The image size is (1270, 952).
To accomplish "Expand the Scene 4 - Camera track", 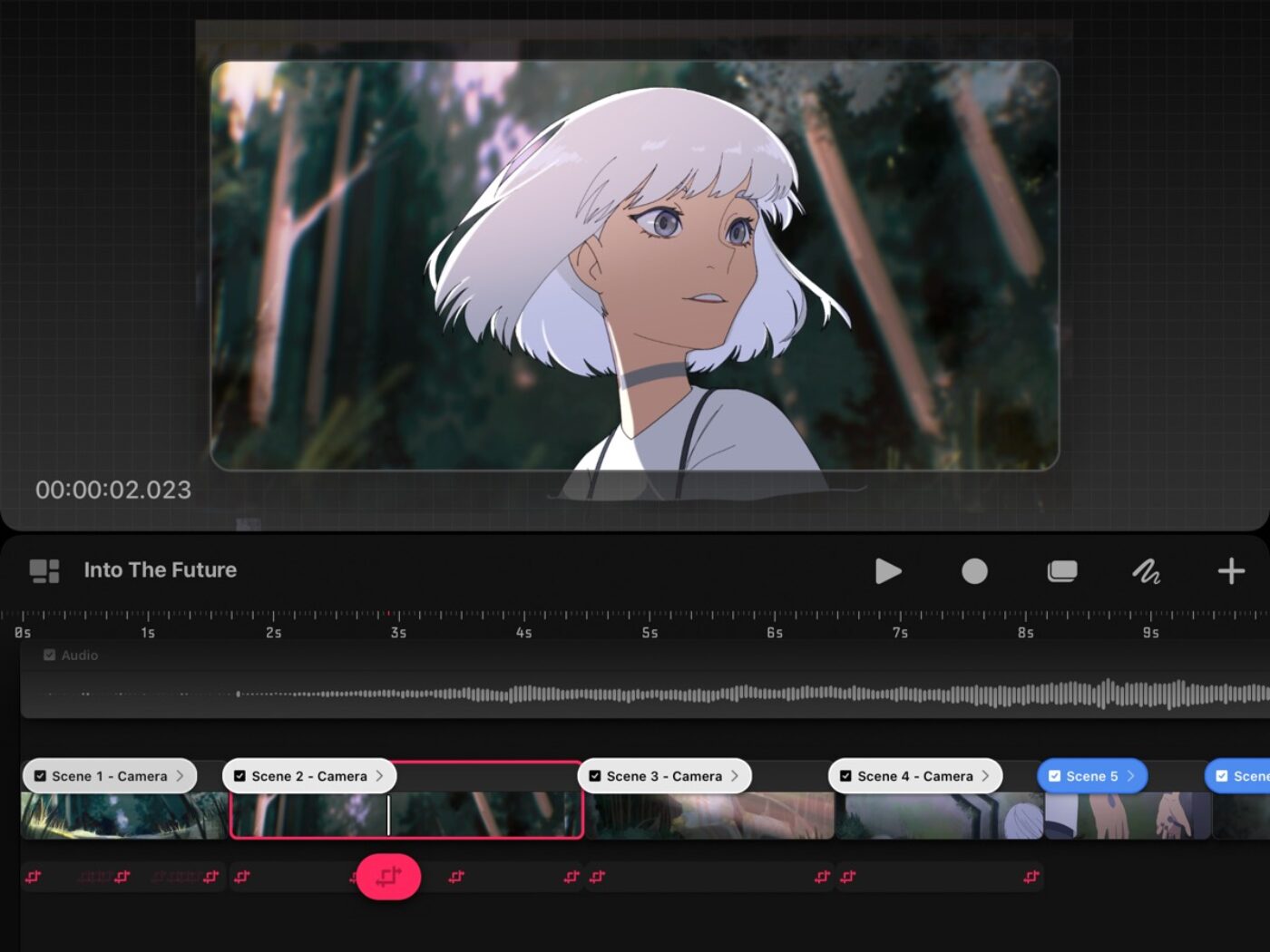I will tap(988, 775).
